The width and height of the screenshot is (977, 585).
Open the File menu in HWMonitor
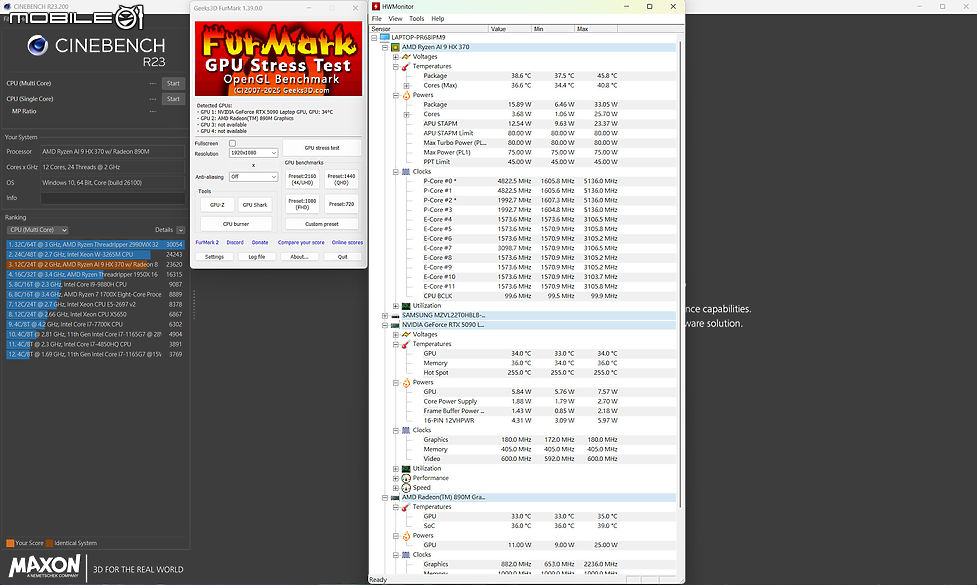point(377,19)
